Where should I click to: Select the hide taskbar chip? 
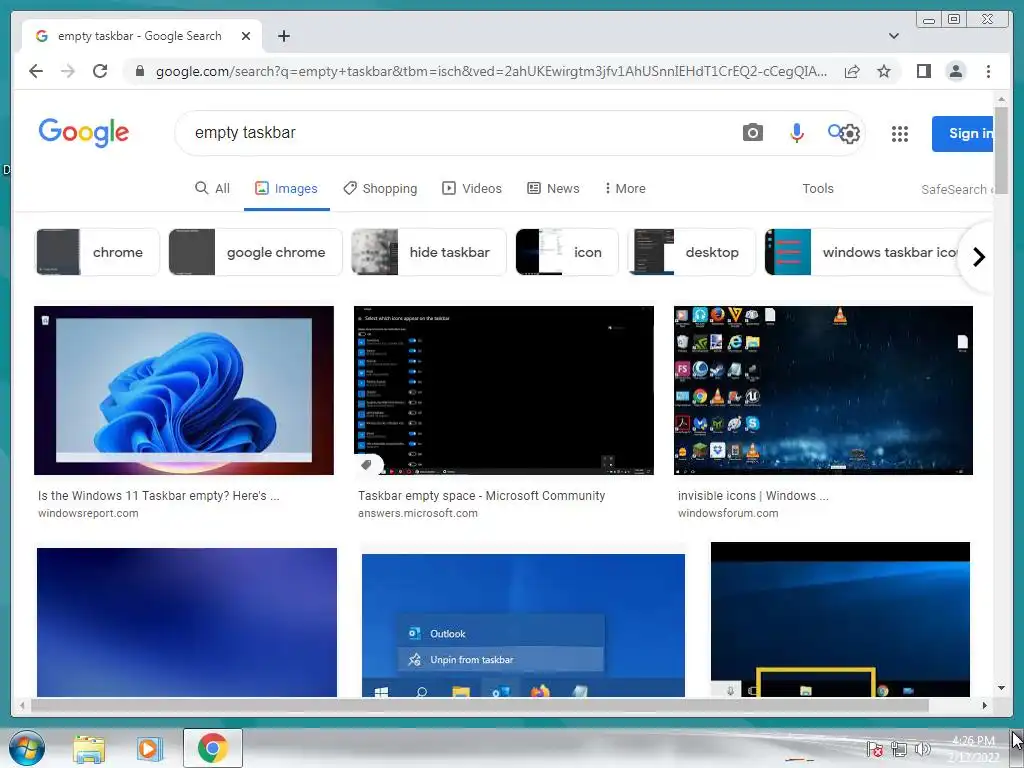(x=428, y=252)
